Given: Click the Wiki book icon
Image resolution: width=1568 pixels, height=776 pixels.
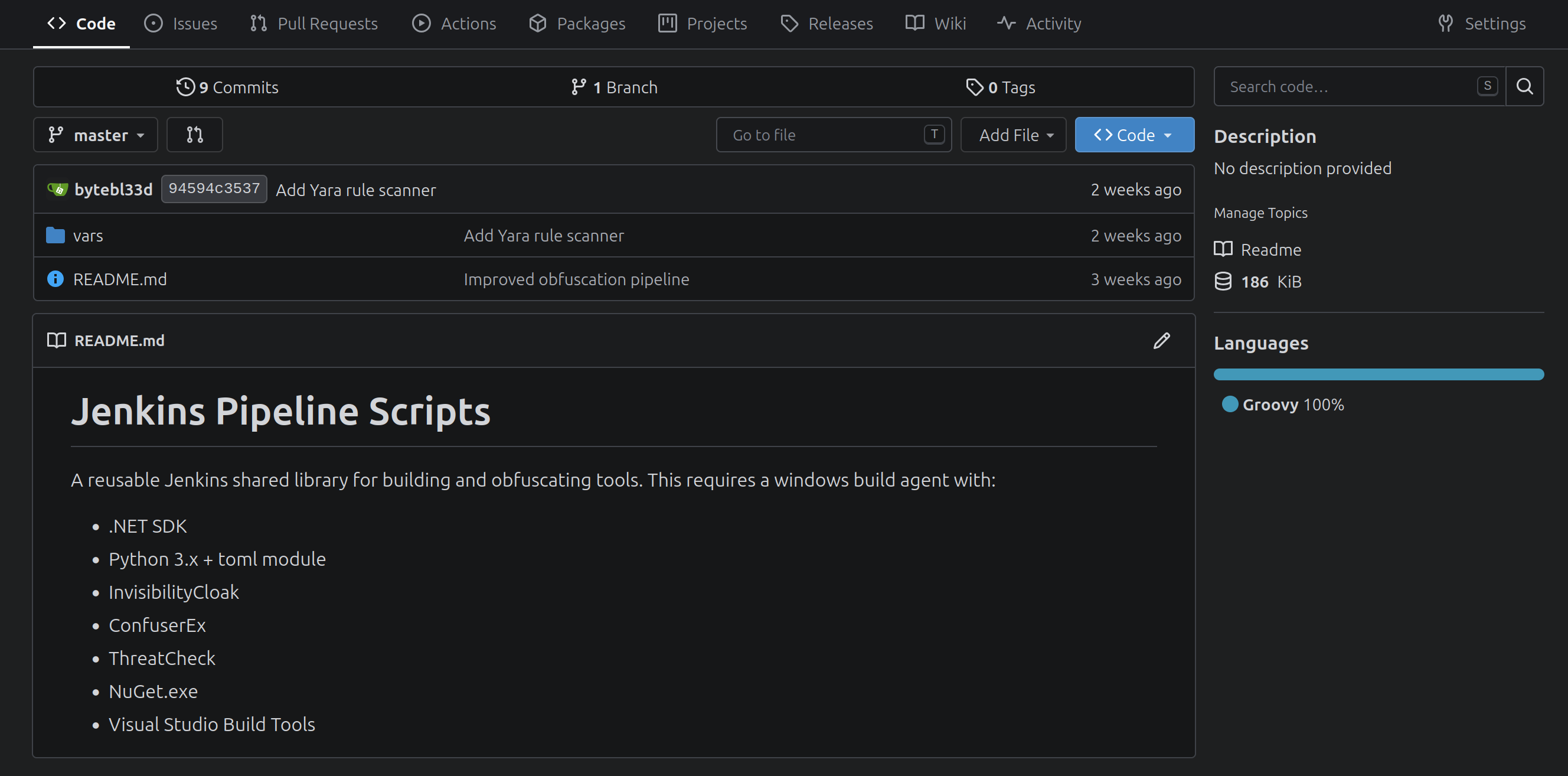Looking at the screenshot, I should 915,23.
